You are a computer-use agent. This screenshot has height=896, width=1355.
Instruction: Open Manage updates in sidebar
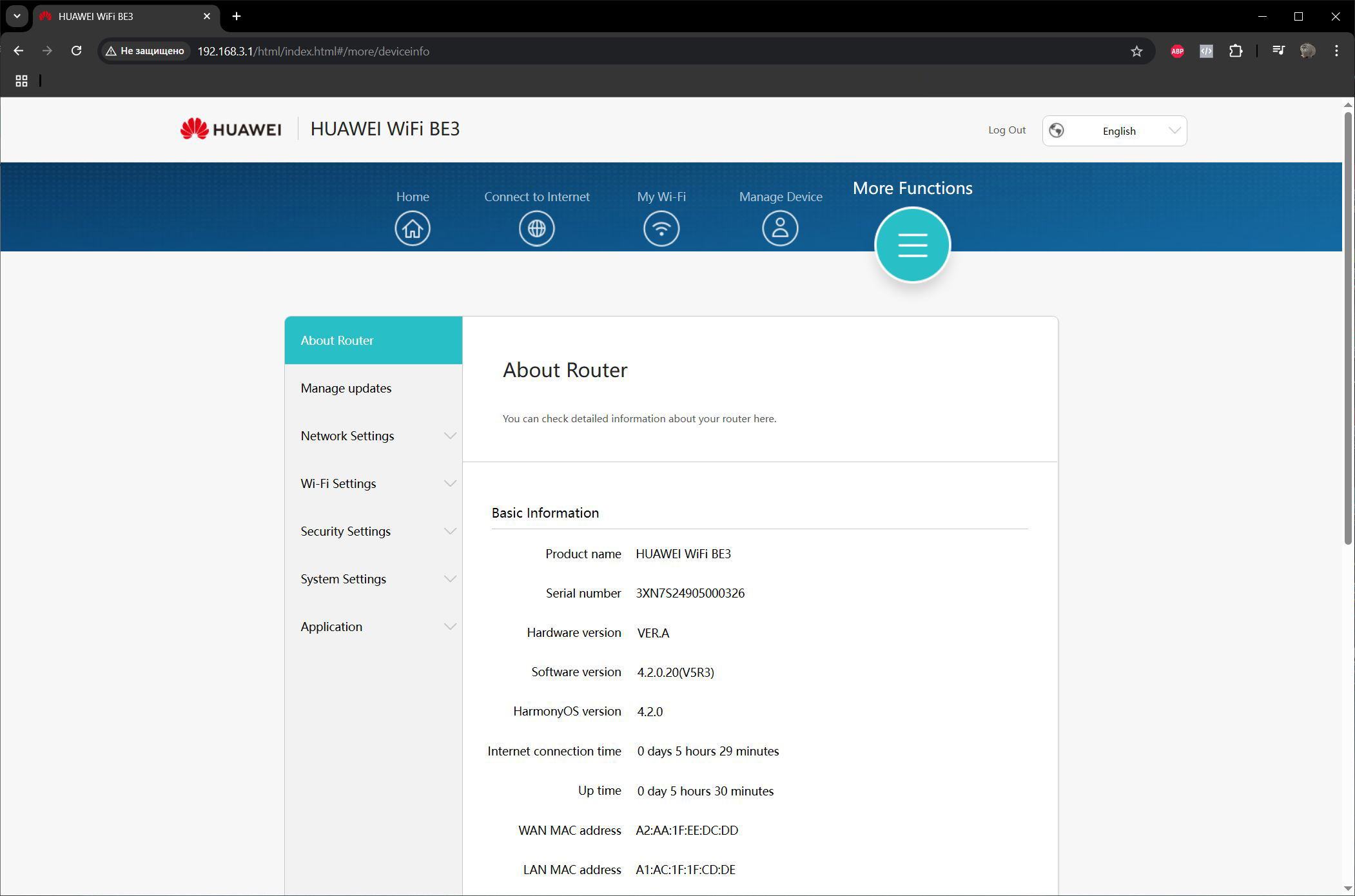pyautogui.click(x=373, y=388)
